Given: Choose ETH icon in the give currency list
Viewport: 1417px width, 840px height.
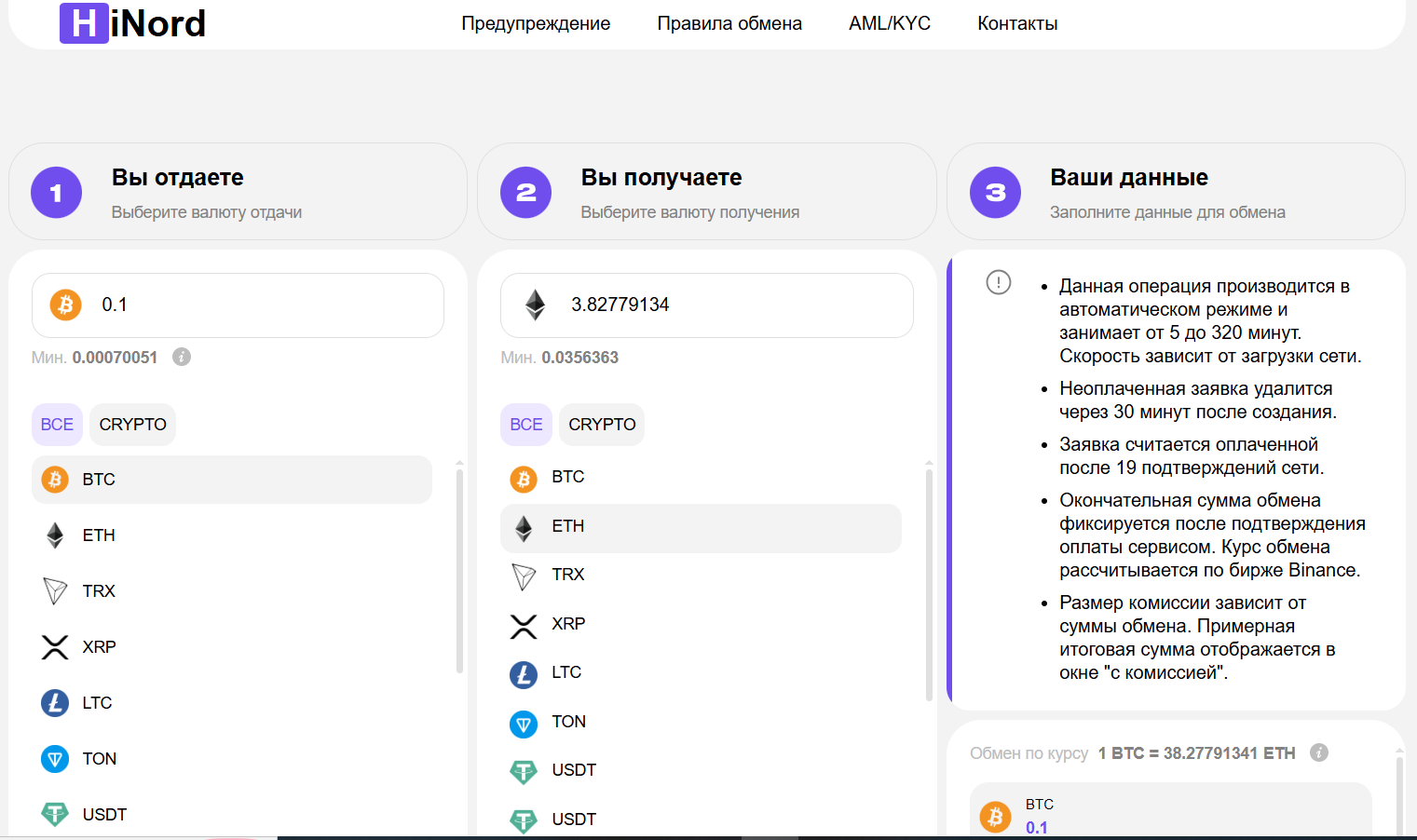Looking at the screenshot, I should point(55,535).
